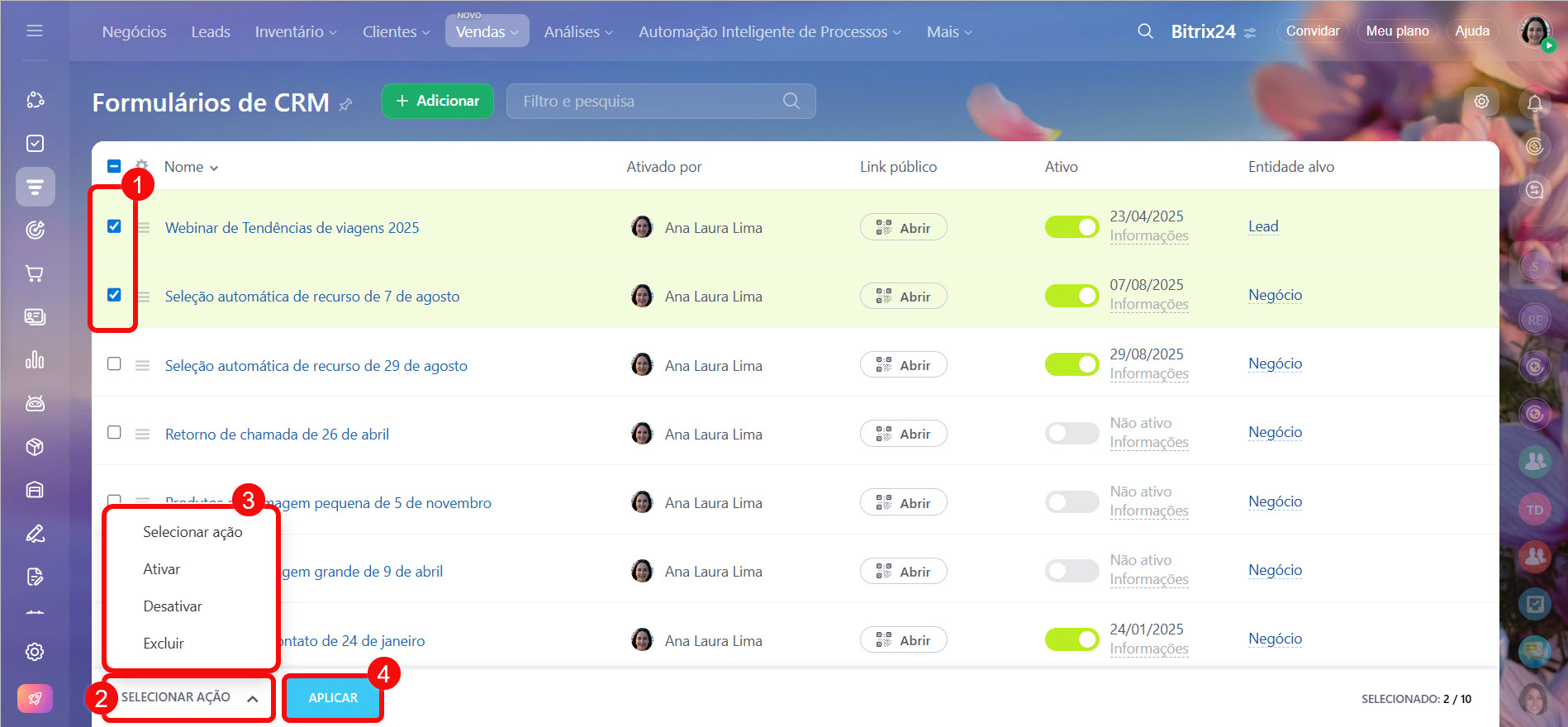This screenshot has width=1568, height=727.
Task: Click the pin icon beside Formulários de CRM
Action: (346, 104)
